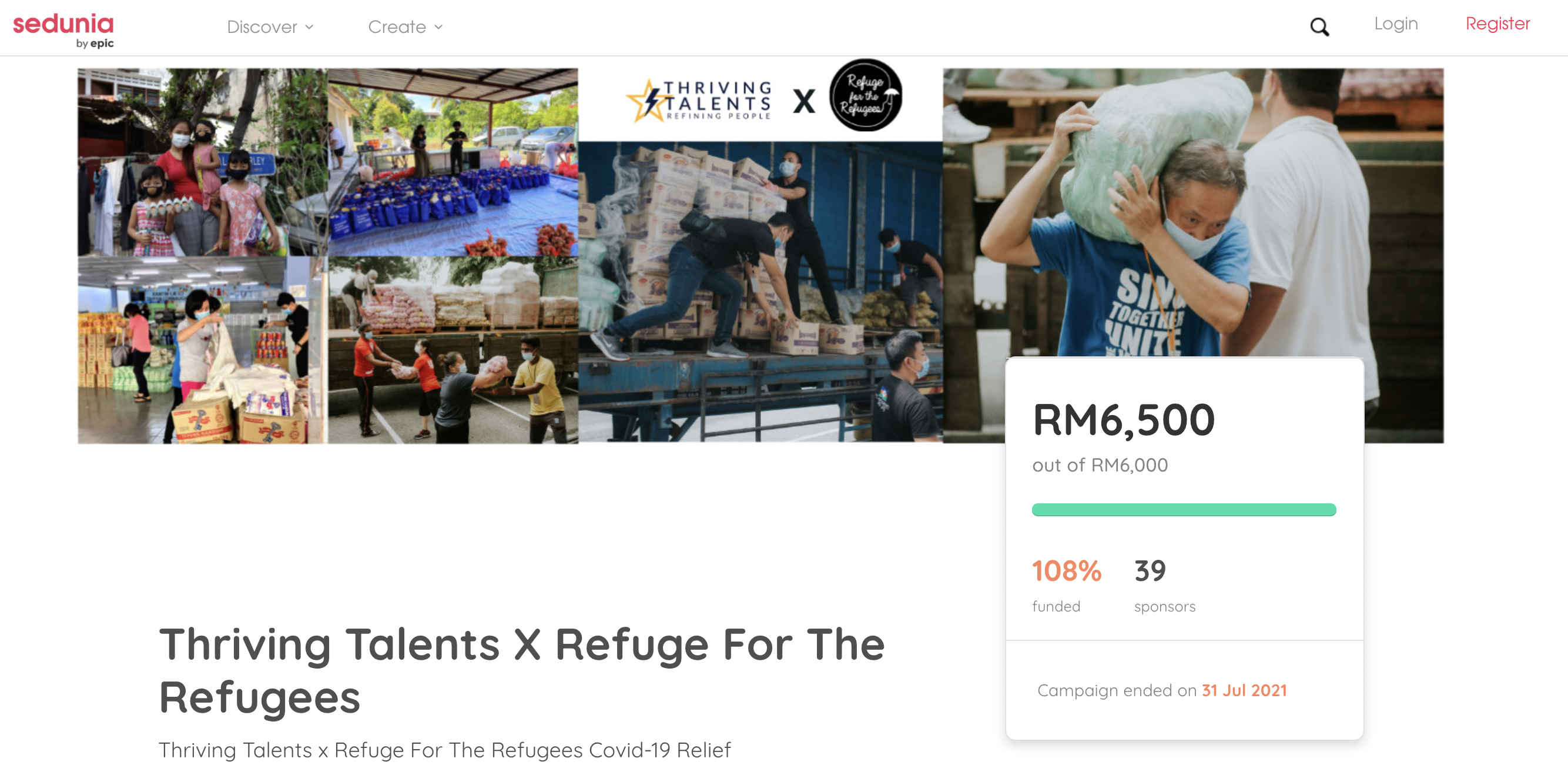Click the Refuge for the Refugees logo
The width and height of the screenshot is (1568, 775).
click(x=866, y=95)
